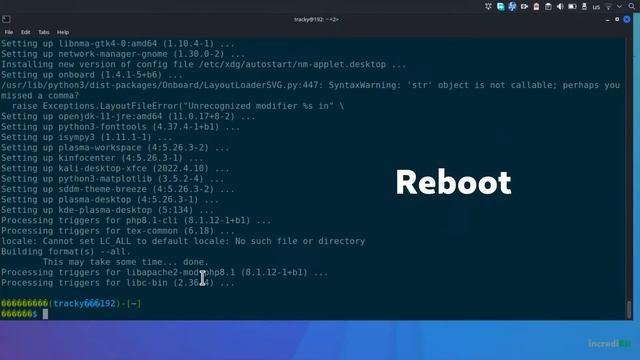Click the teal monitor icon in the system tray

(x=500, y=7)
